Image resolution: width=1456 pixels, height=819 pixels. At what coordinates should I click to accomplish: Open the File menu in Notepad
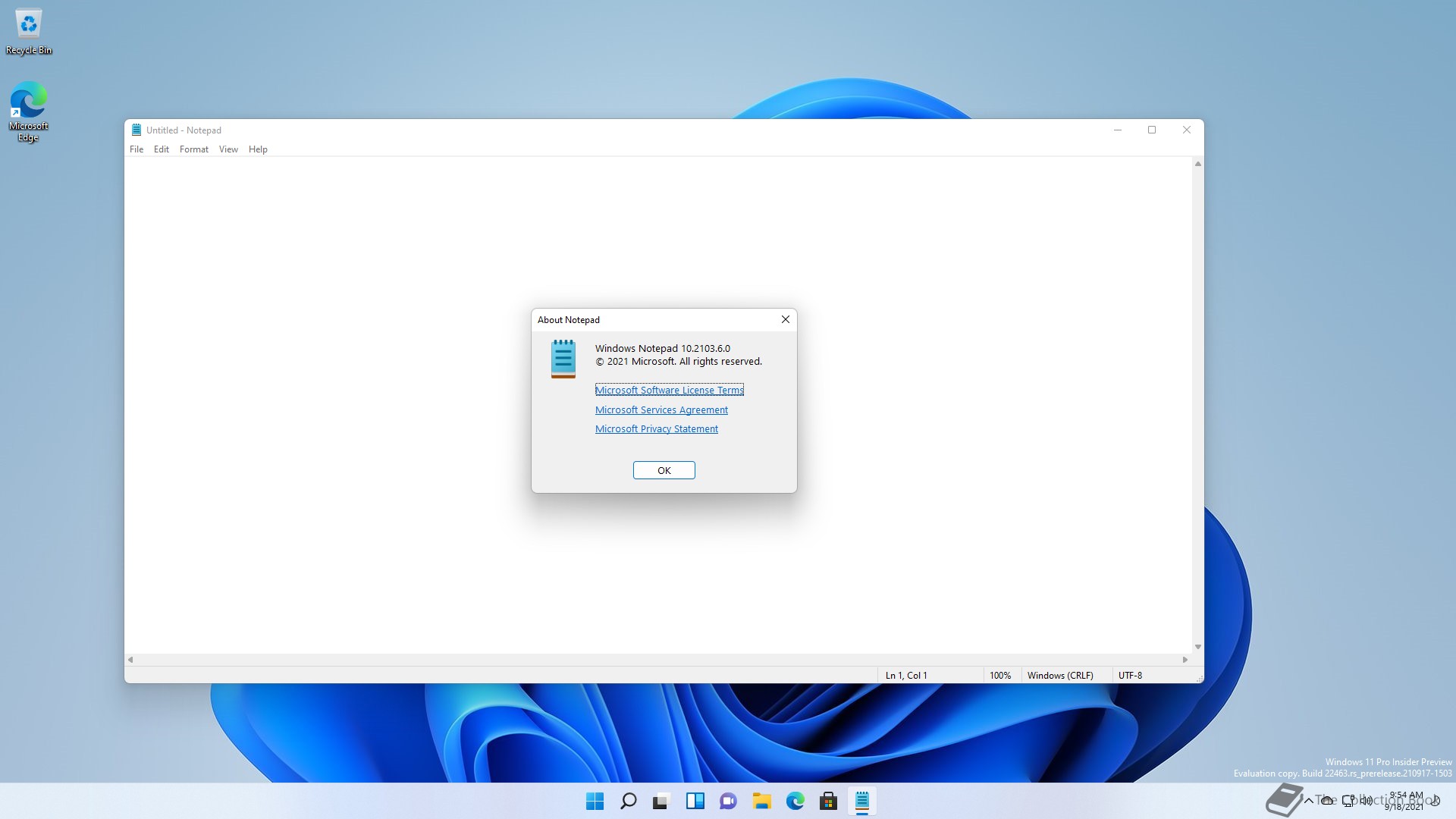coord(136,149)
